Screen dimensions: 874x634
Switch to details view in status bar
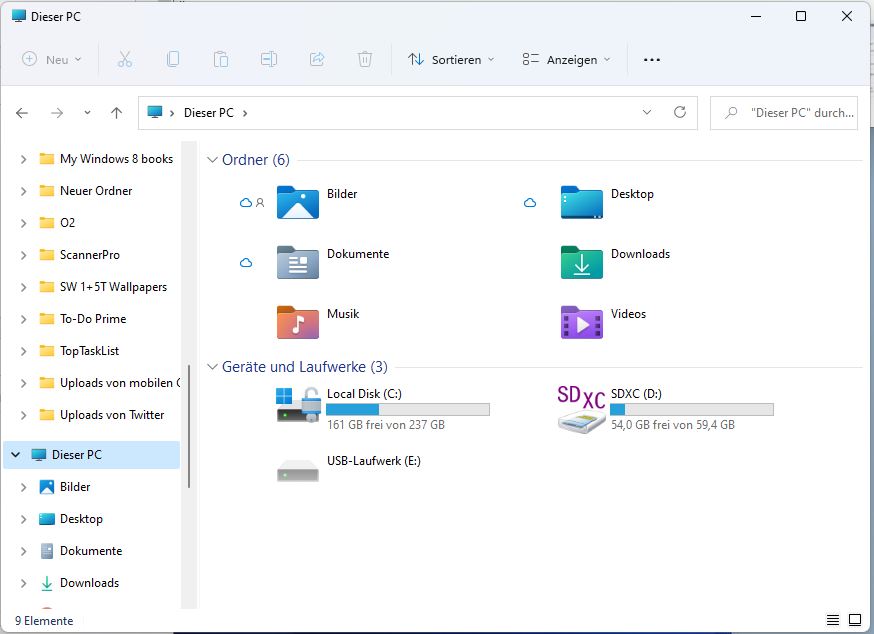tap(833, 620)
